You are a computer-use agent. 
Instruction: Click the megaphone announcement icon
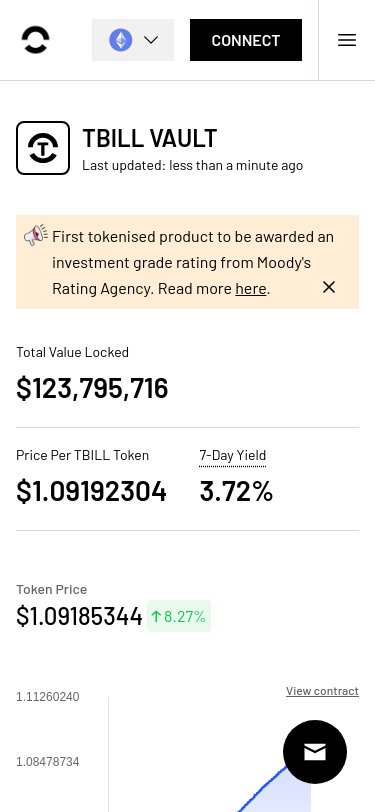click(x=36, y=235)
